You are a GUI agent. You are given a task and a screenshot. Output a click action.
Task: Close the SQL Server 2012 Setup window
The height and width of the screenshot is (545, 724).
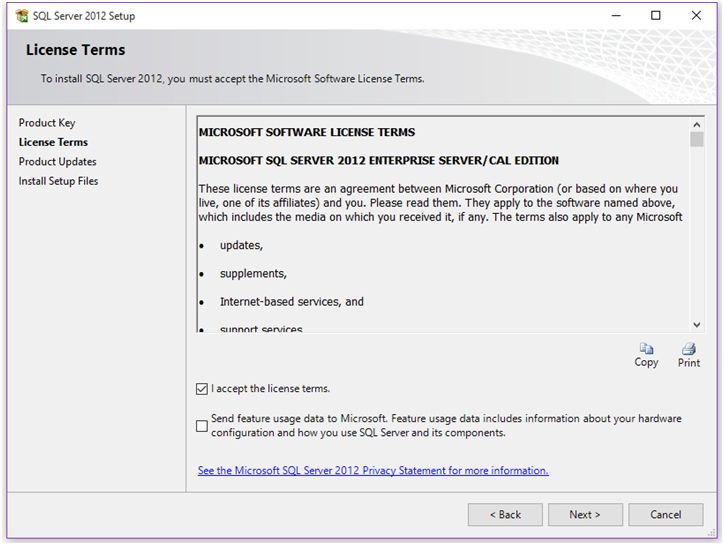pyautogui.click(x=696, y=16)
